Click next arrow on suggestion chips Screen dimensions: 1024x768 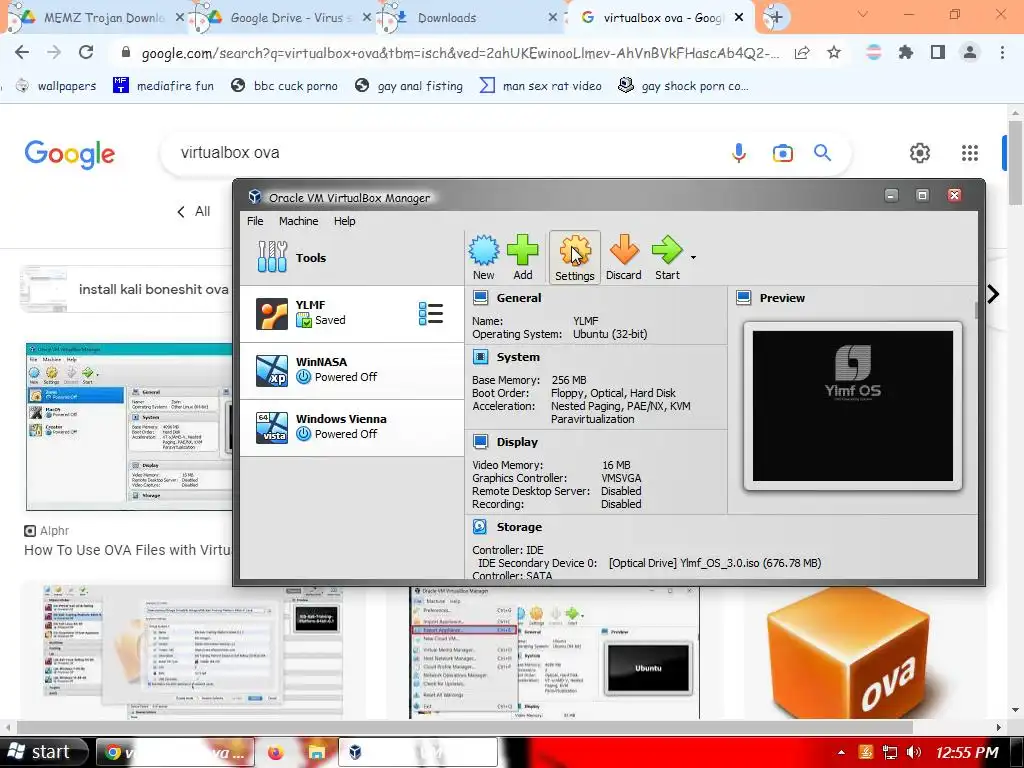(993, 295)
